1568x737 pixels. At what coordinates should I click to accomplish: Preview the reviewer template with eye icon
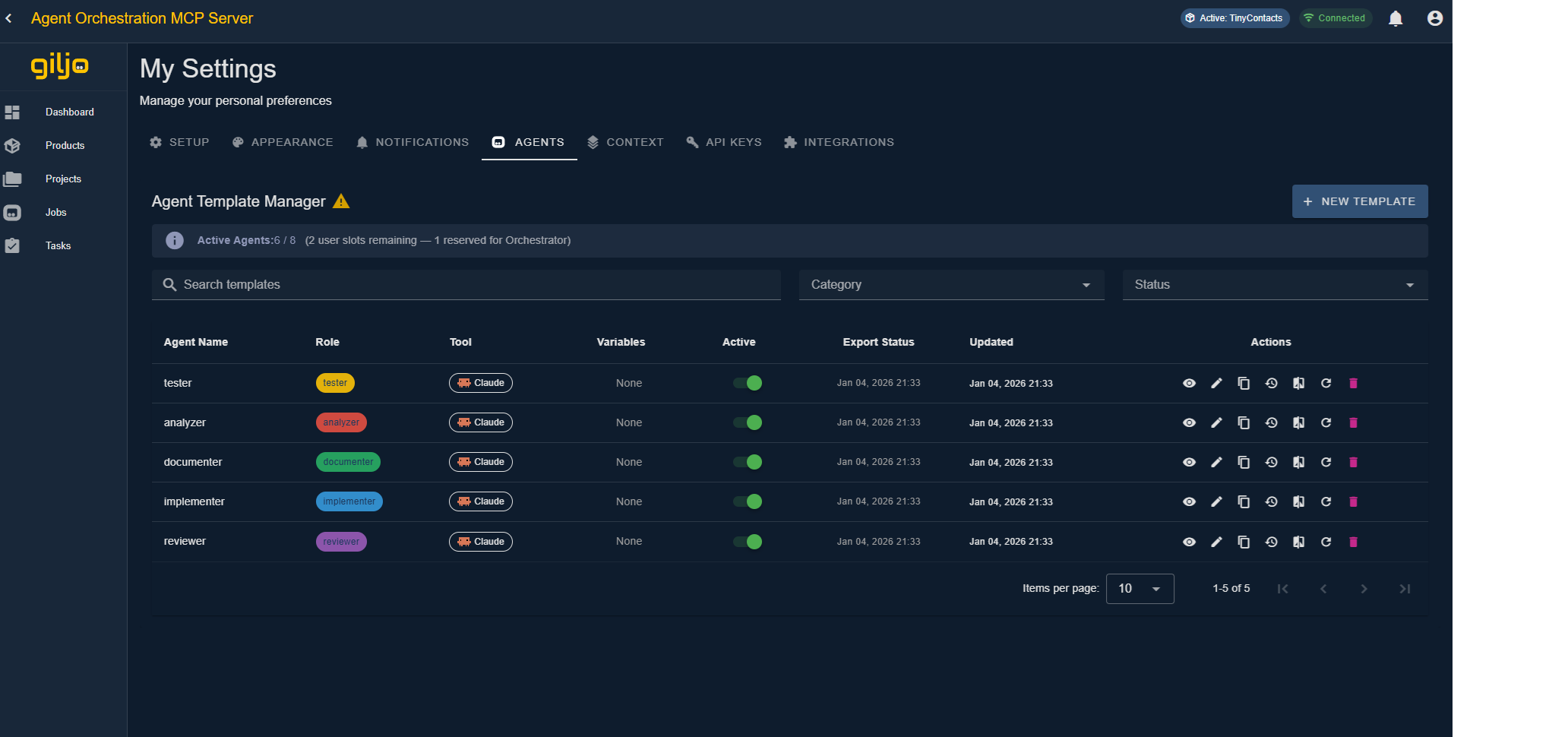point(1189,542)
